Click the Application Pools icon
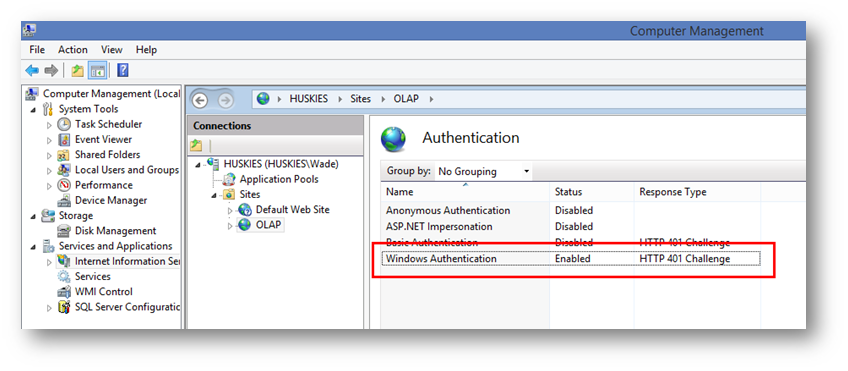The image size is (848, 371). (229, 180)
